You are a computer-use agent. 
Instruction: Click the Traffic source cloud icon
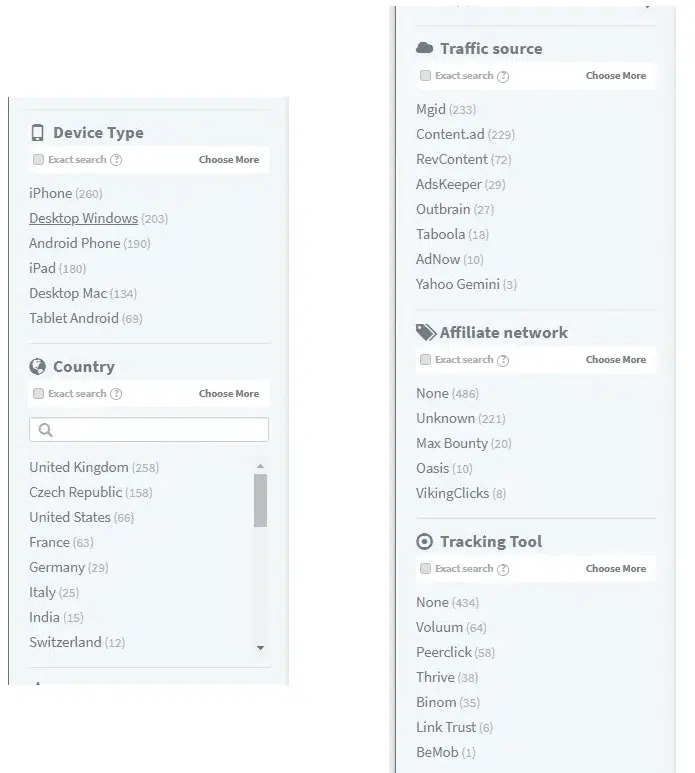425,49
